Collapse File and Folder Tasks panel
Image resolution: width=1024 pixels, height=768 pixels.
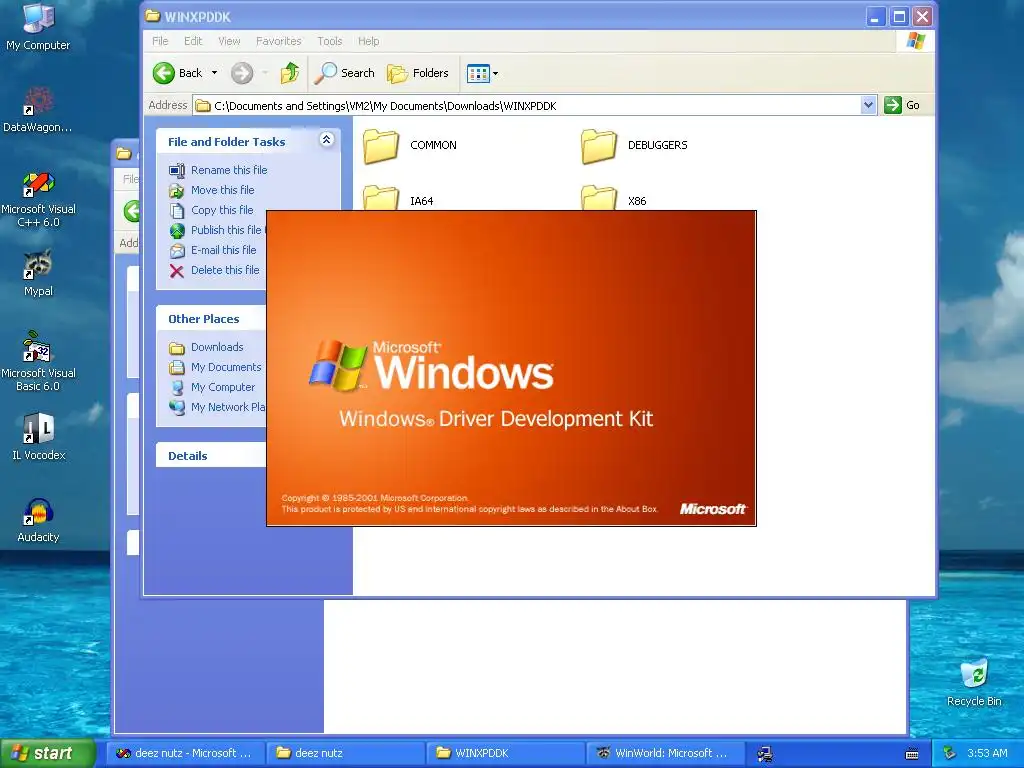pyautogui.click(x=327, y=140)
